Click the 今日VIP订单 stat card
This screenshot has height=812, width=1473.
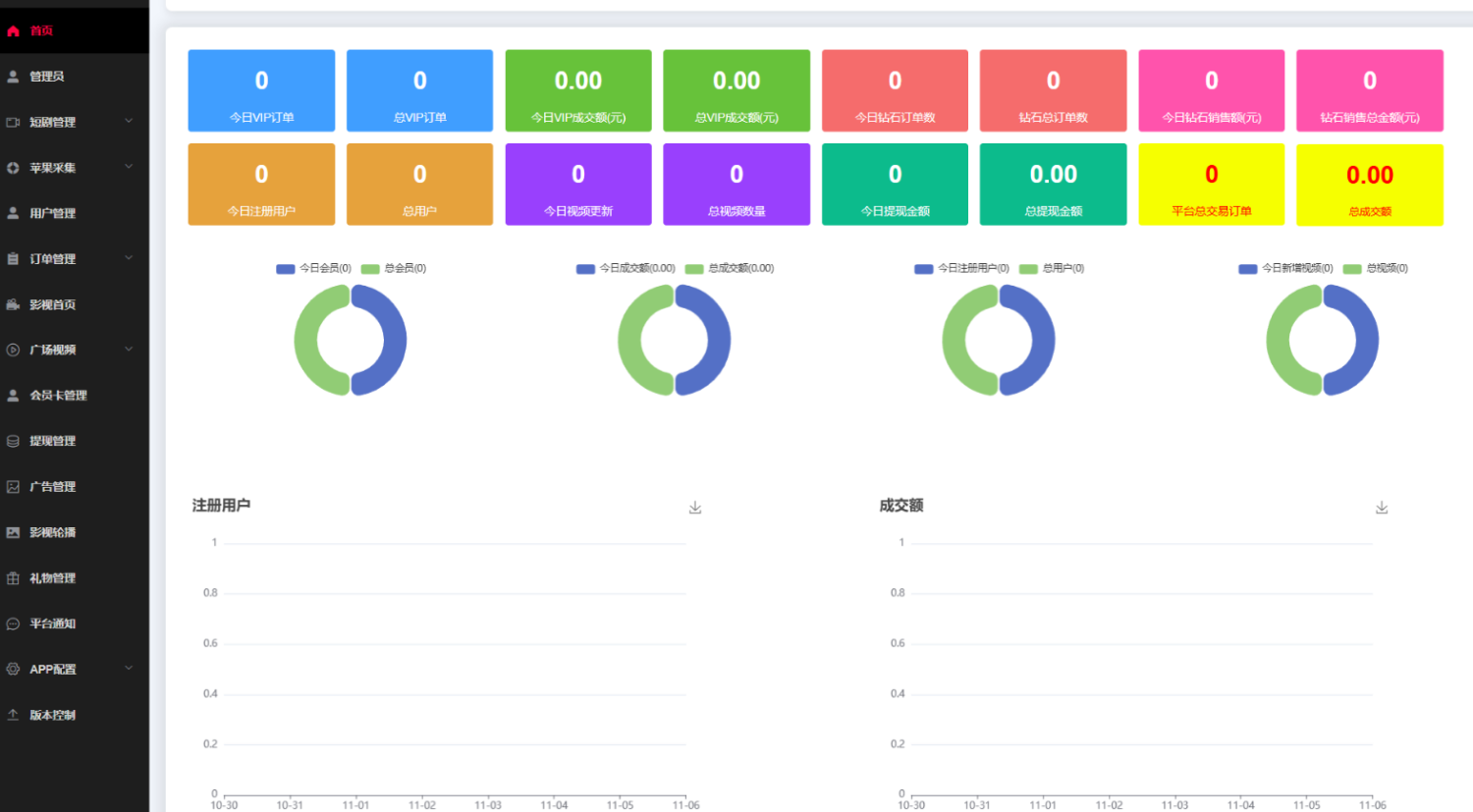[261, 90]
